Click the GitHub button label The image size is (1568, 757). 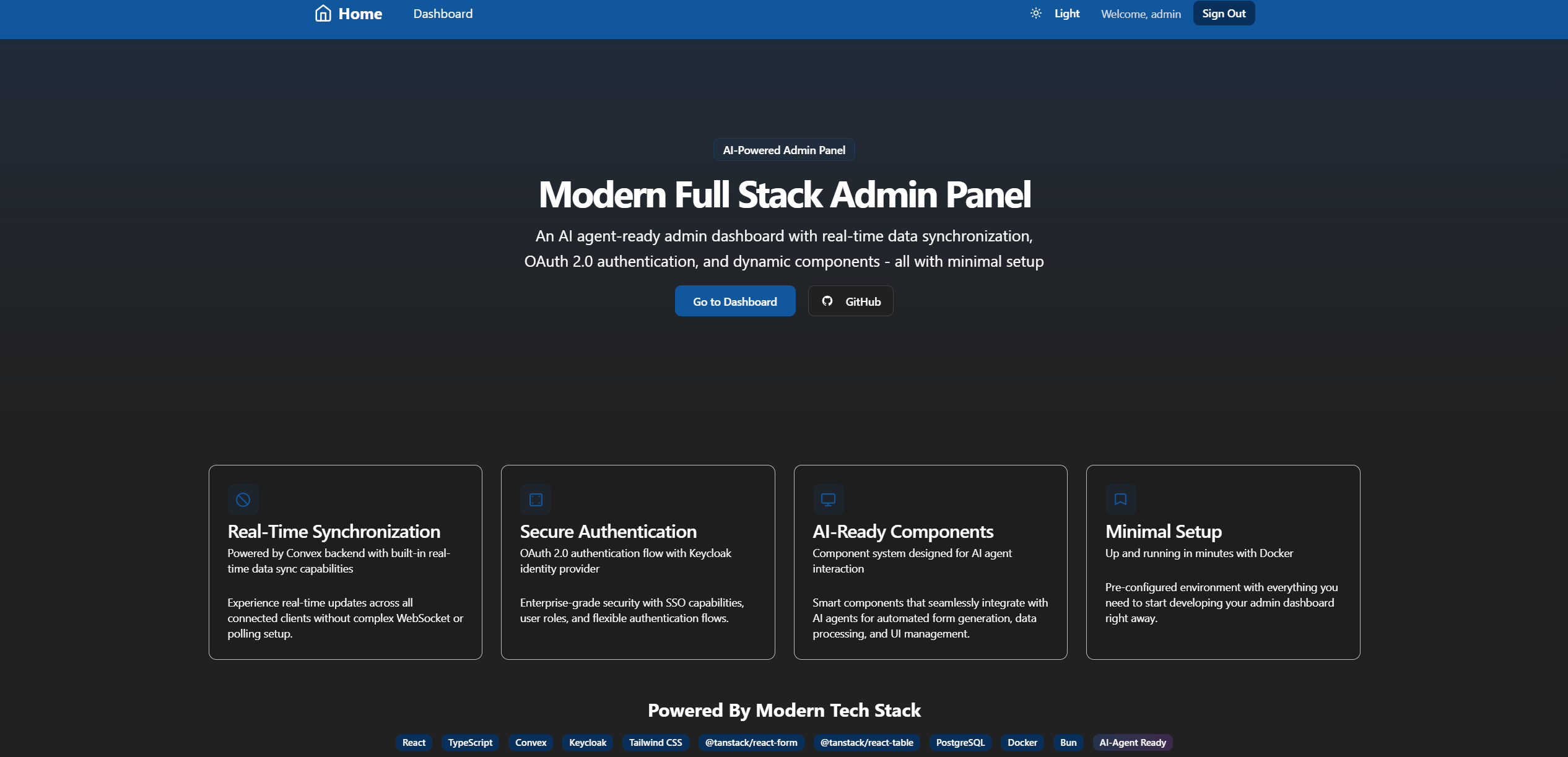coord(863,301)
